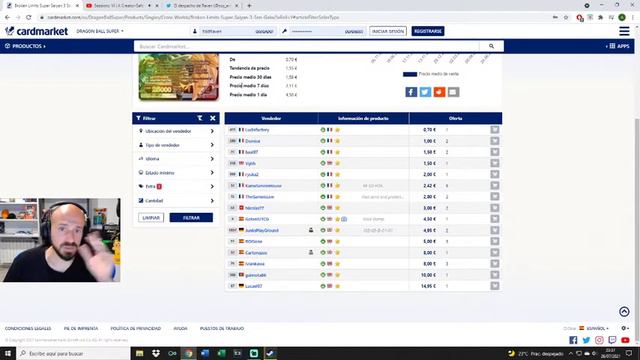Open Puestos de Trabajo footer link
The image size is (640, 360).
coord(222,329)
